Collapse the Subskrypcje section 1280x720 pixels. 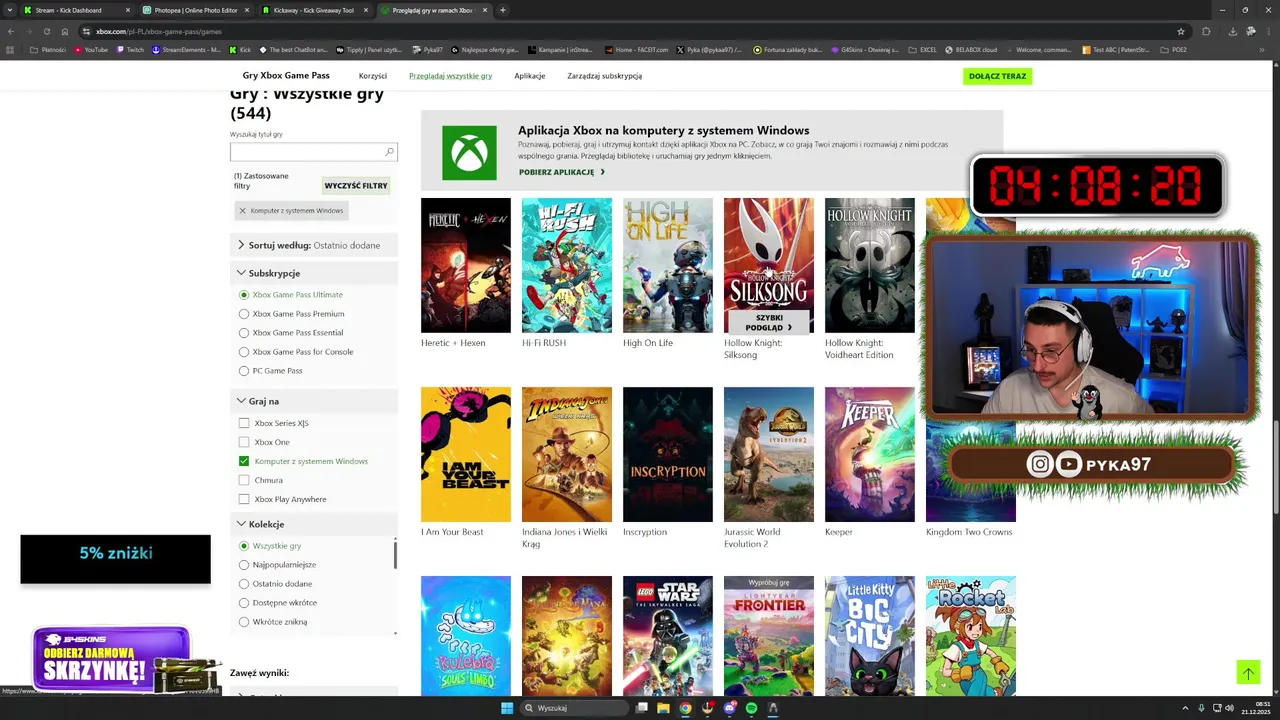314,273
